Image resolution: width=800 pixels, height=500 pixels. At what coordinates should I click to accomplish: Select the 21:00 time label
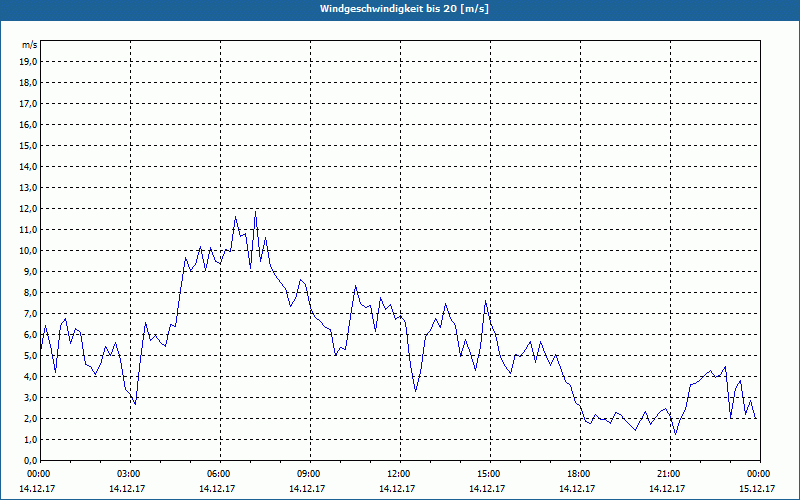tap(668, 474)
